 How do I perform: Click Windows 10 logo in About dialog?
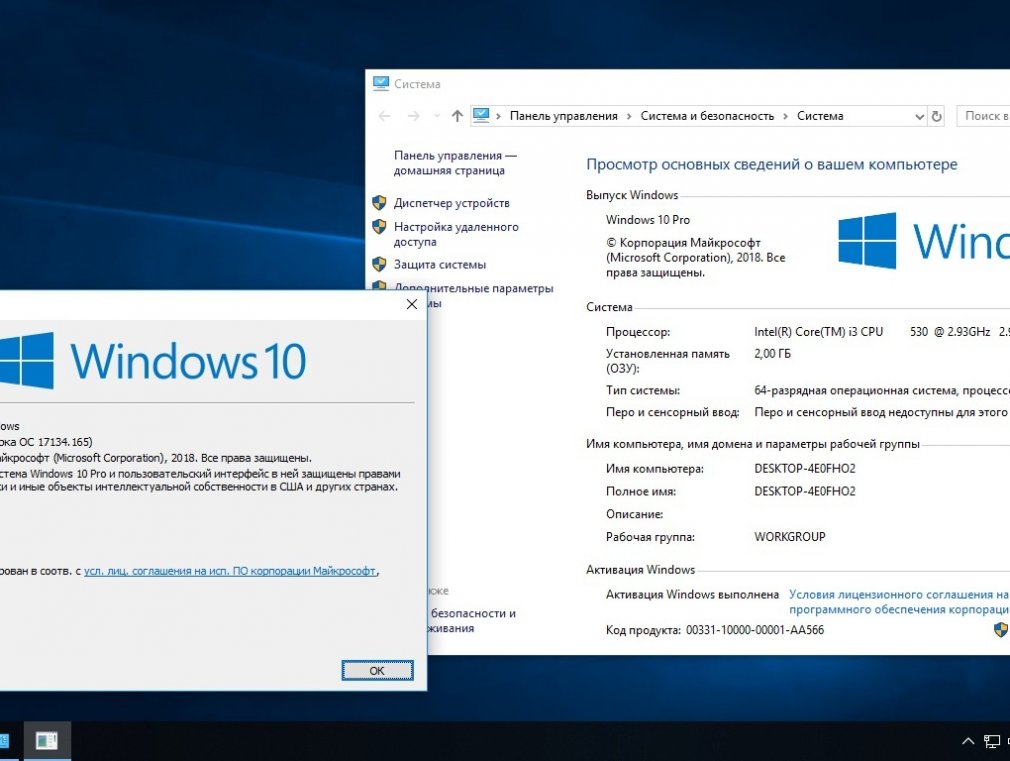pos(153,361)
